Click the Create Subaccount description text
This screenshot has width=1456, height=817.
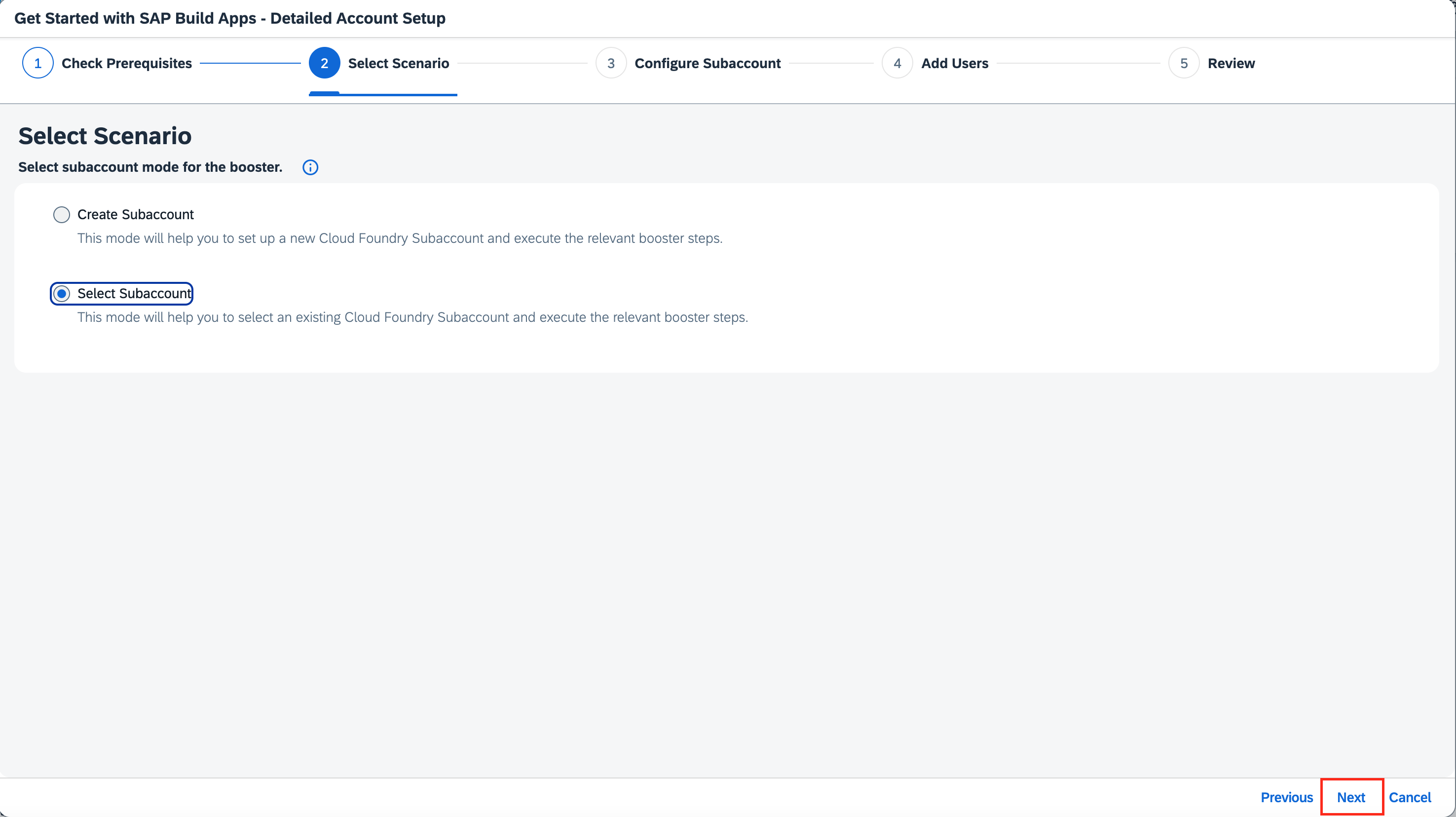[400, 238]
